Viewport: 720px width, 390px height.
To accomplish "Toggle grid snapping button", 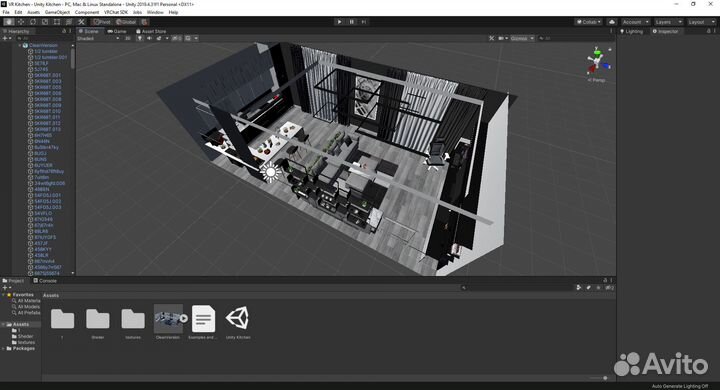I will coord(144,22).
